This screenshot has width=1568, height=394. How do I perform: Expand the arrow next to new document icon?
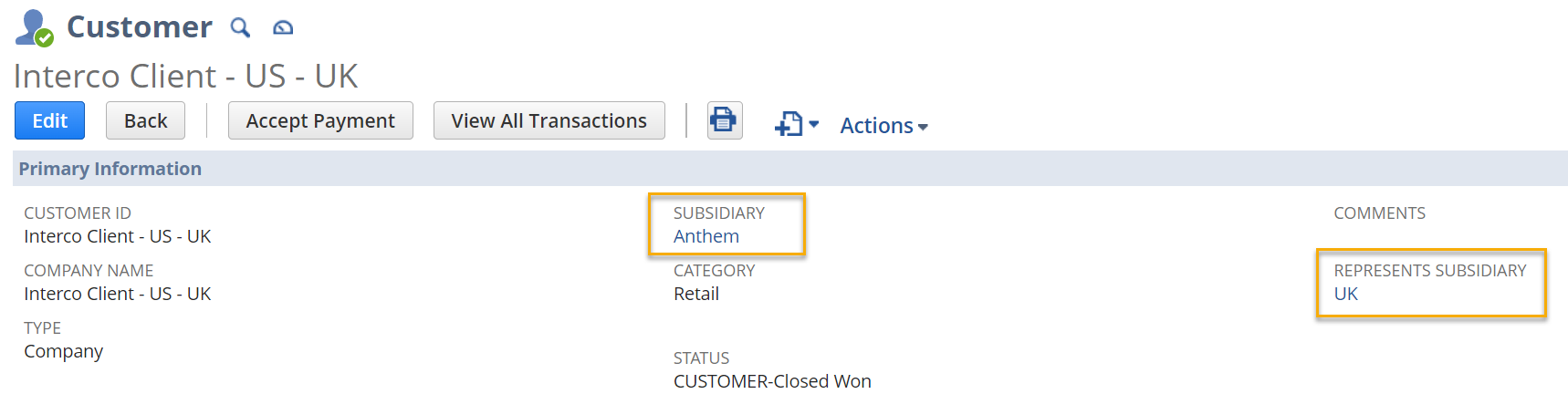[x=814, y=124]
